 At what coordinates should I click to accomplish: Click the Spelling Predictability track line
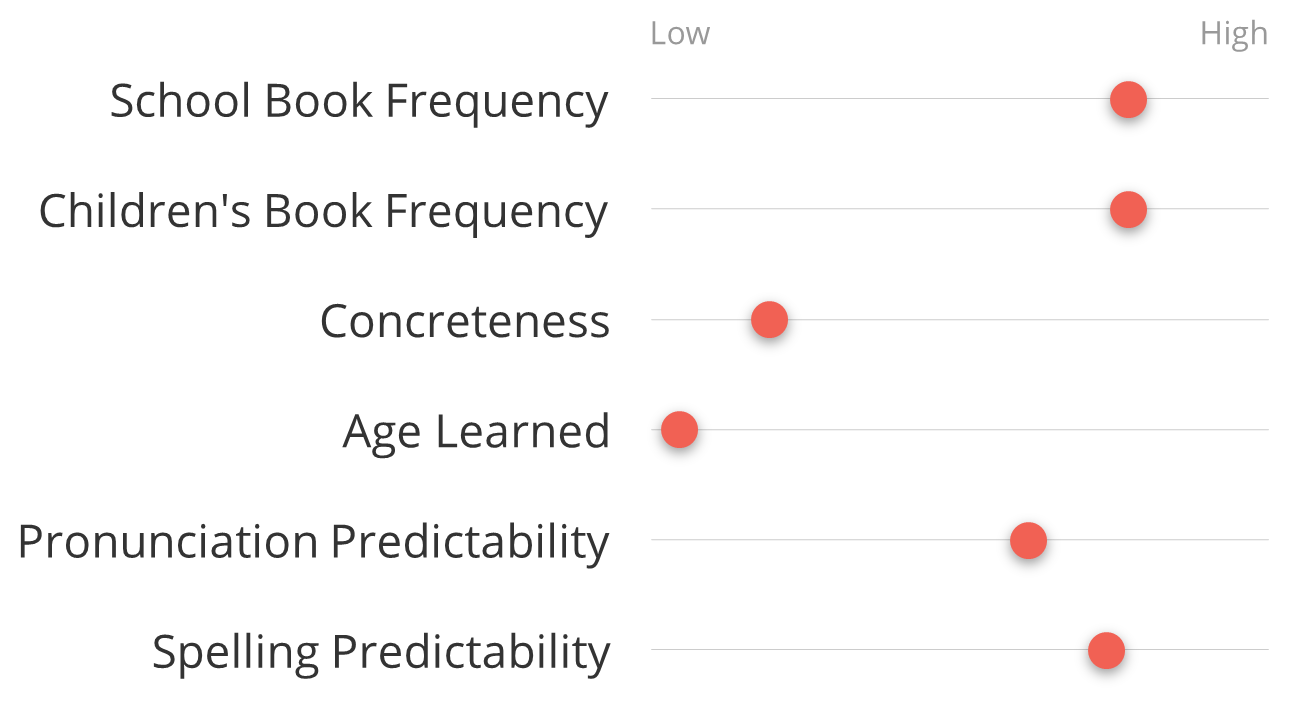pyautogui.click(x=960, y=650)
